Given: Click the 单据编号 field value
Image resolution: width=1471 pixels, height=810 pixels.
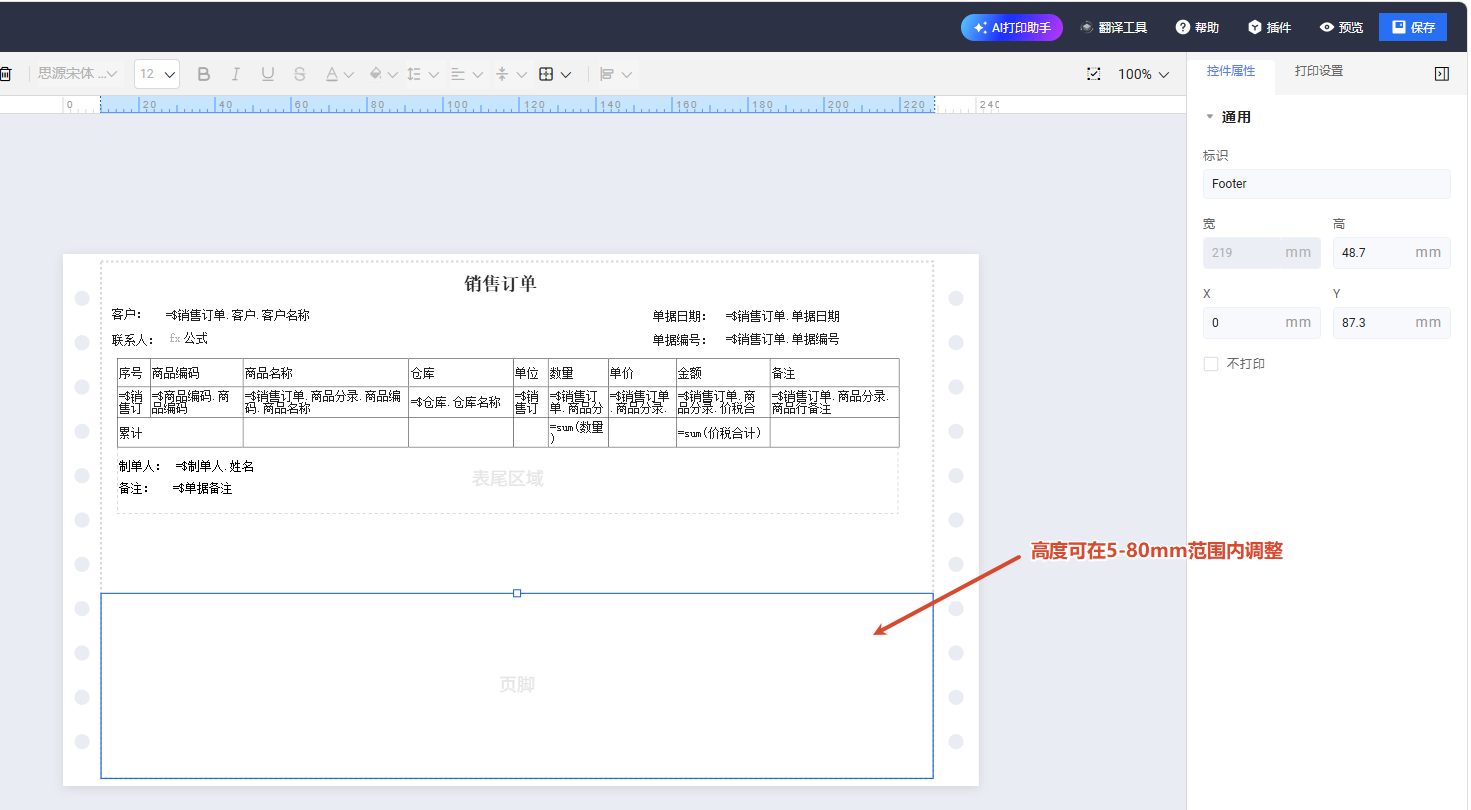Looking at the screenshot, I should pyautogui.click(x=783, y=340).
